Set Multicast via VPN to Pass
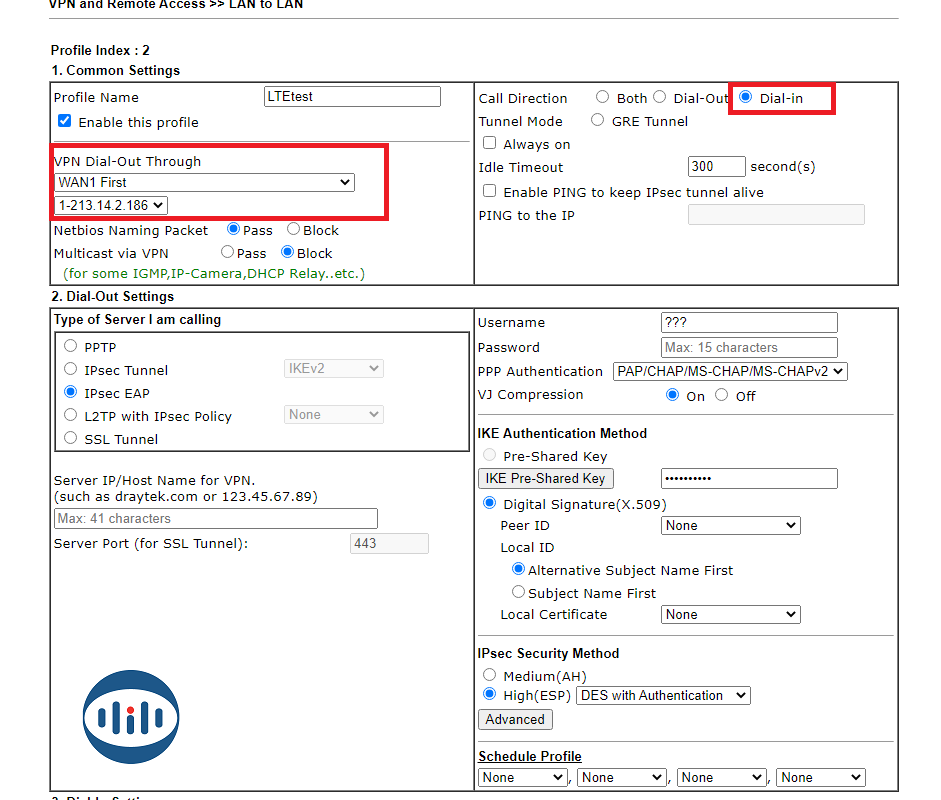Viewport: 941px width, 800px height. [228, 252]
